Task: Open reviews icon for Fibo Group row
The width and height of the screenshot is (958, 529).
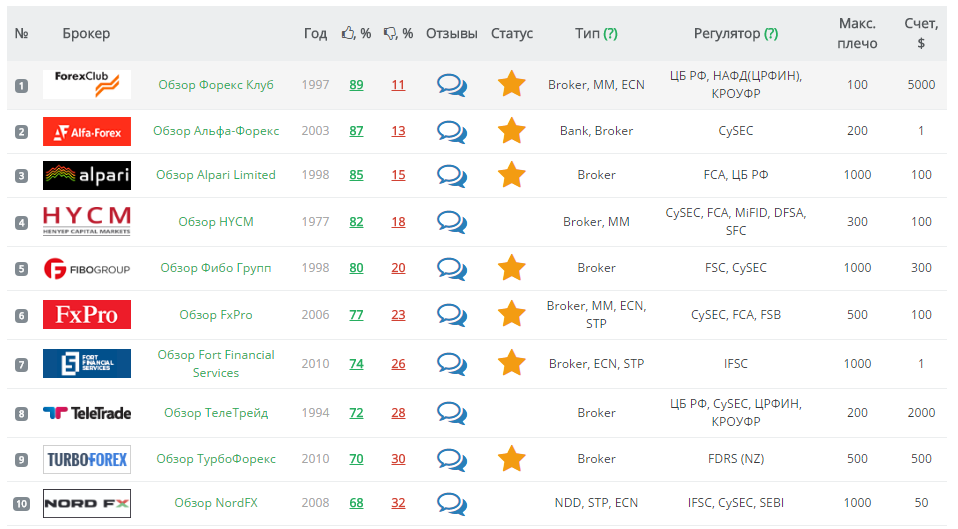Action: pos(452,268)
